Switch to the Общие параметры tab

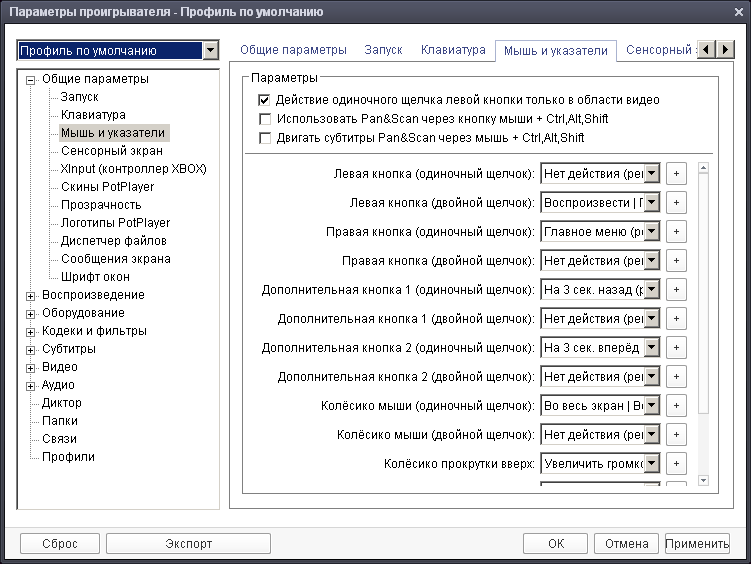293,50
